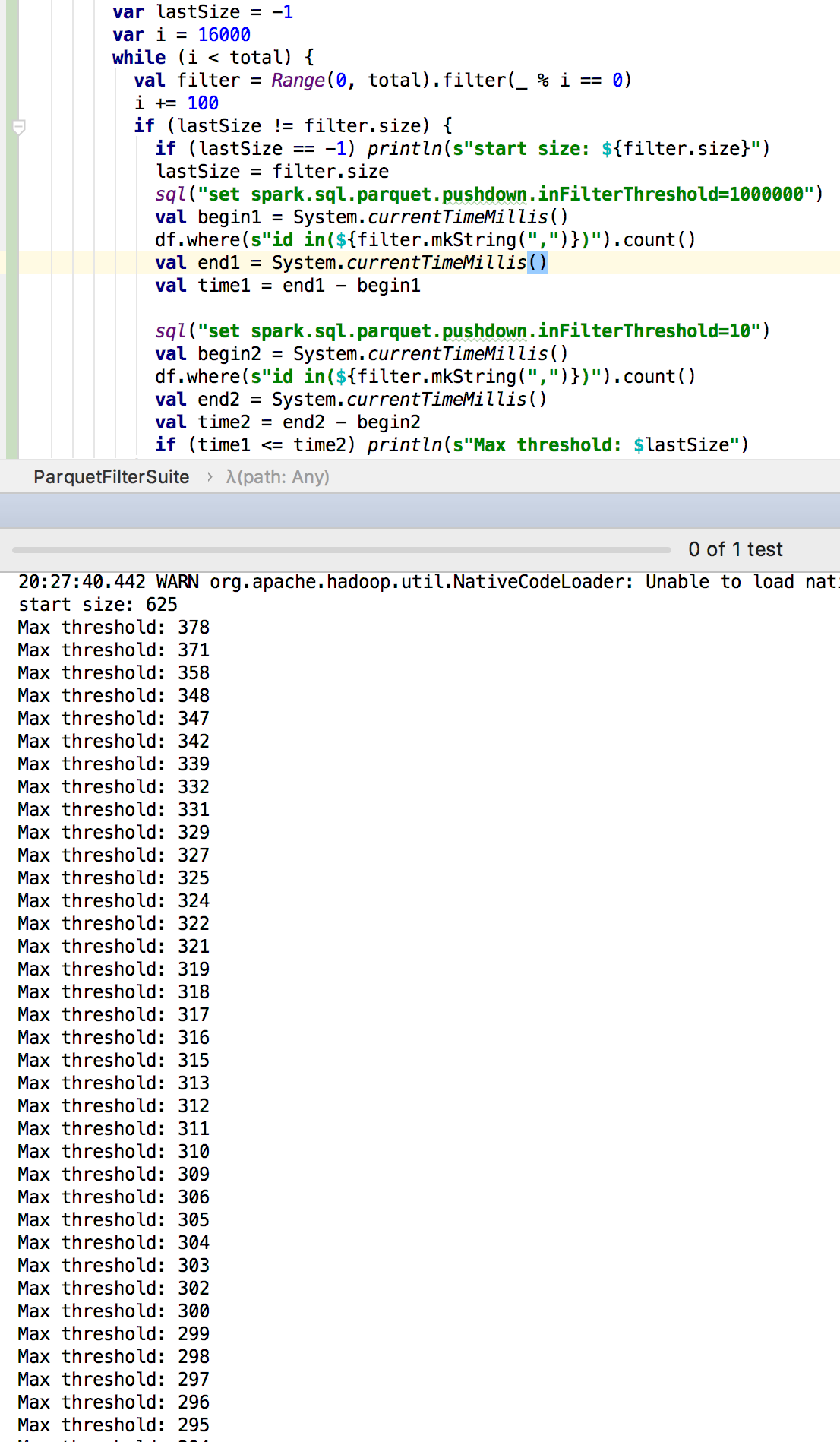Click the 'val filter = Range(0, total)' line
Image resolution: width=840 pixels, height=1442 pixels.
point(383,81)
